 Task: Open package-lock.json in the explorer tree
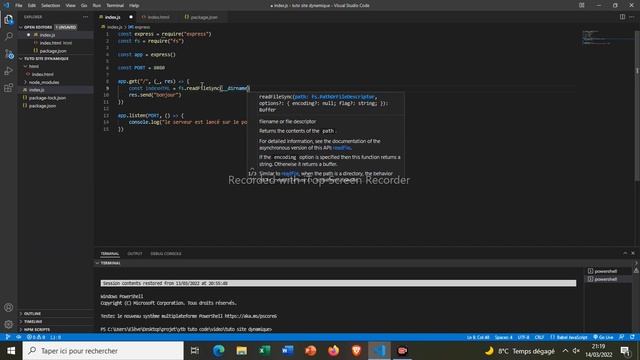click(x=47, y=98)
